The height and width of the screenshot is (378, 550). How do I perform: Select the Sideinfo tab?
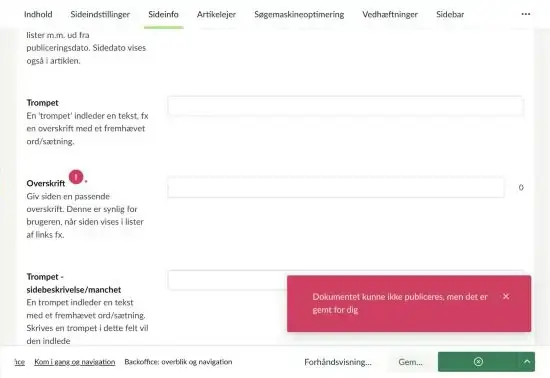click(163, 14)
